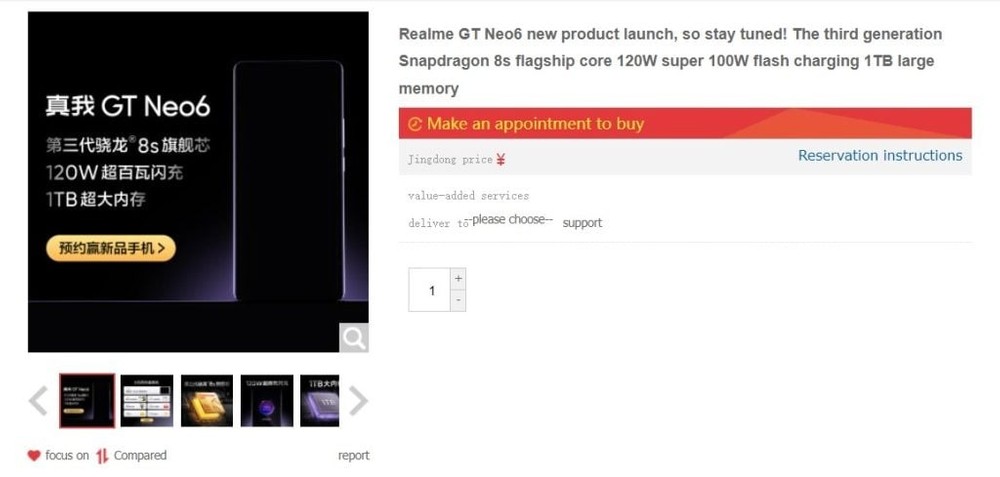
Task: Click the heart focus on icon
Action: coord(34,455)
